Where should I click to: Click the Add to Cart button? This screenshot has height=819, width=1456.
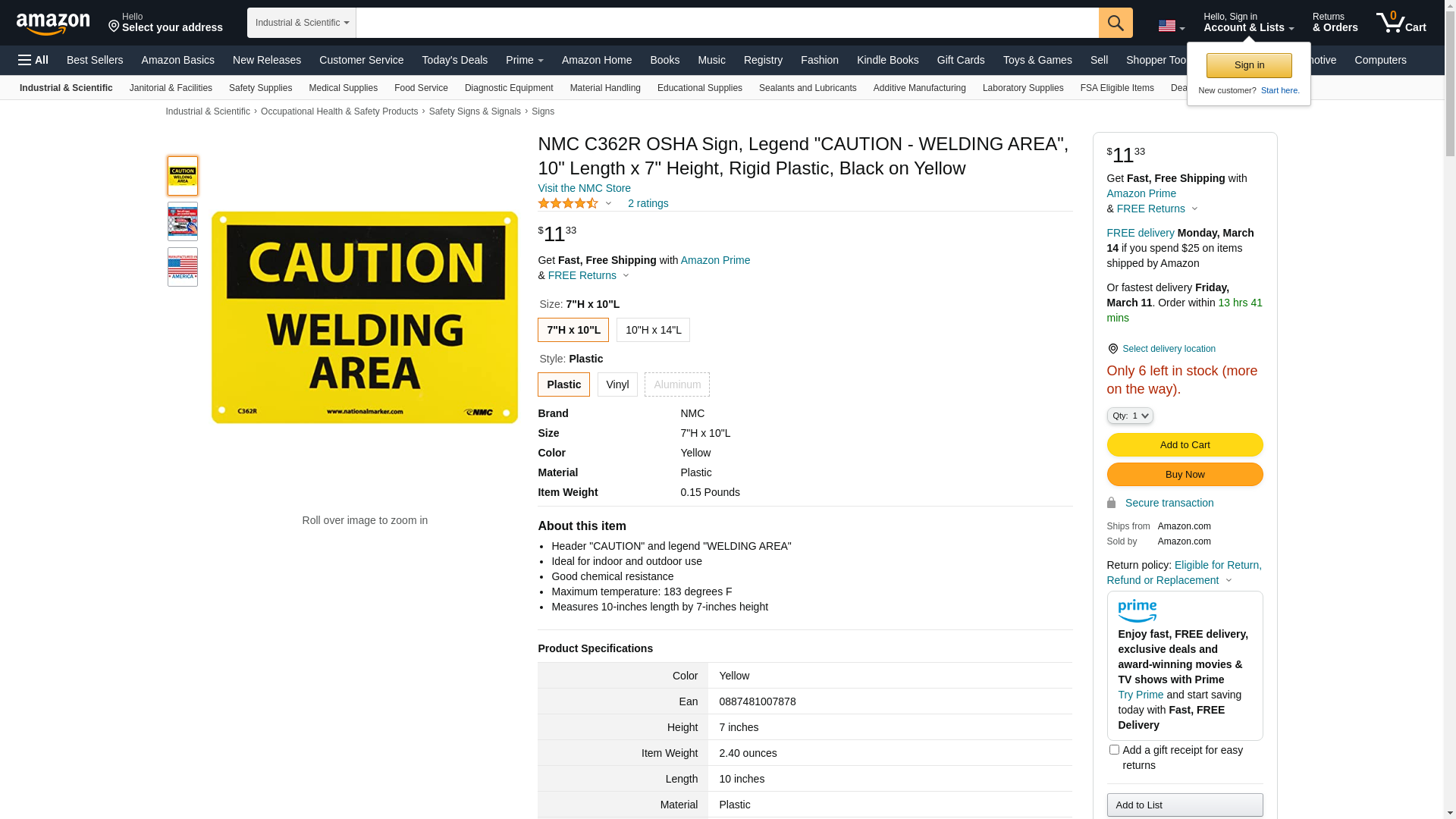(1184, 444)
